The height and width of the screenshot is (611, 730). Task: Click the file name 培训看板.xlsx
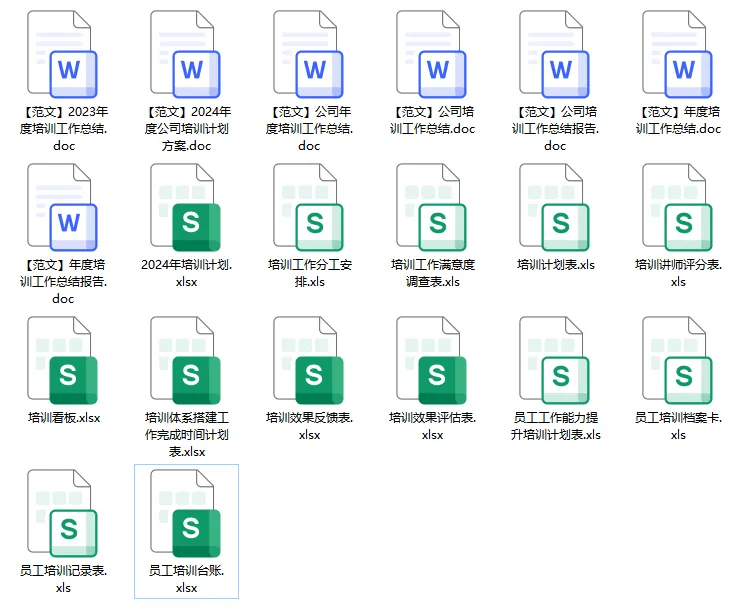(x=64, y=417)
